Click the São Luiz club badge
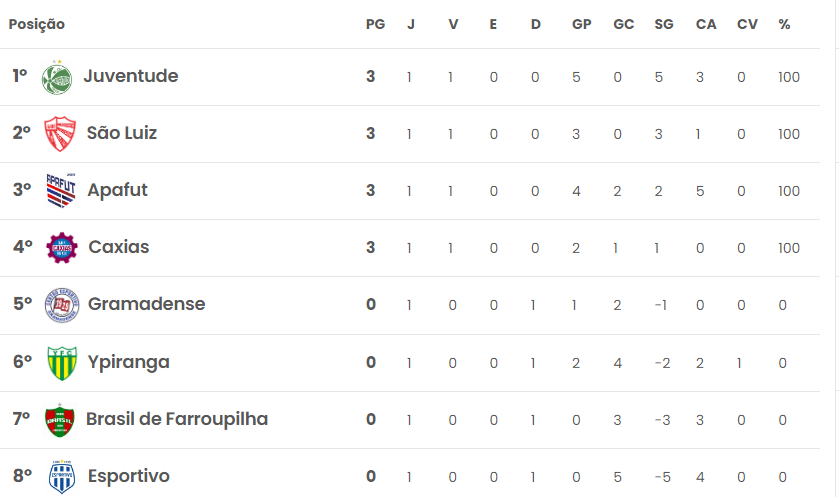Viewport: 839px width, 497px height. 59,134
